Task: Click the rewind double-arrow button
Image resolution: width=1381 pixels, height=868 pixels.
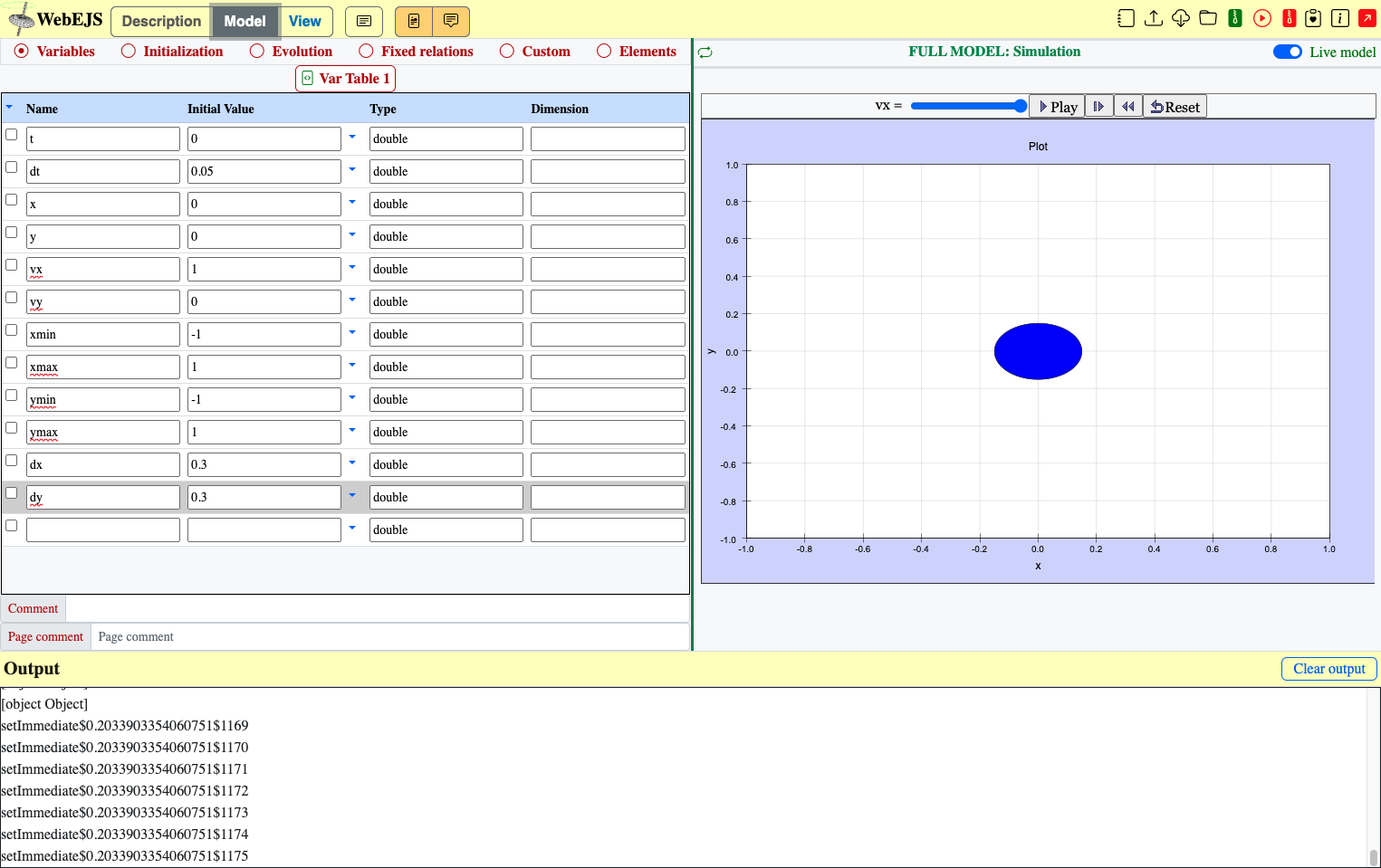Action: point(1127,107)
